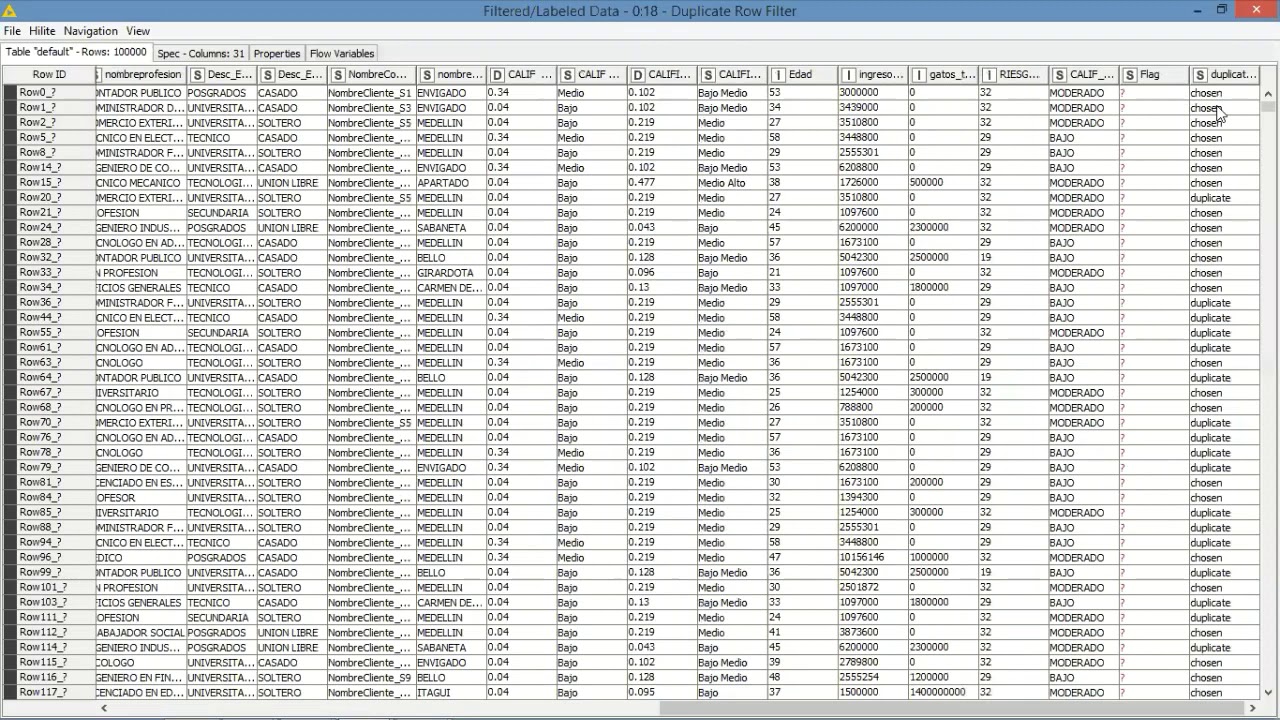Click the NombreCliente_S1 cell in Row0
Viewport: 1280px width, 720px height.
pyautogui.click(x=370, y=93)
